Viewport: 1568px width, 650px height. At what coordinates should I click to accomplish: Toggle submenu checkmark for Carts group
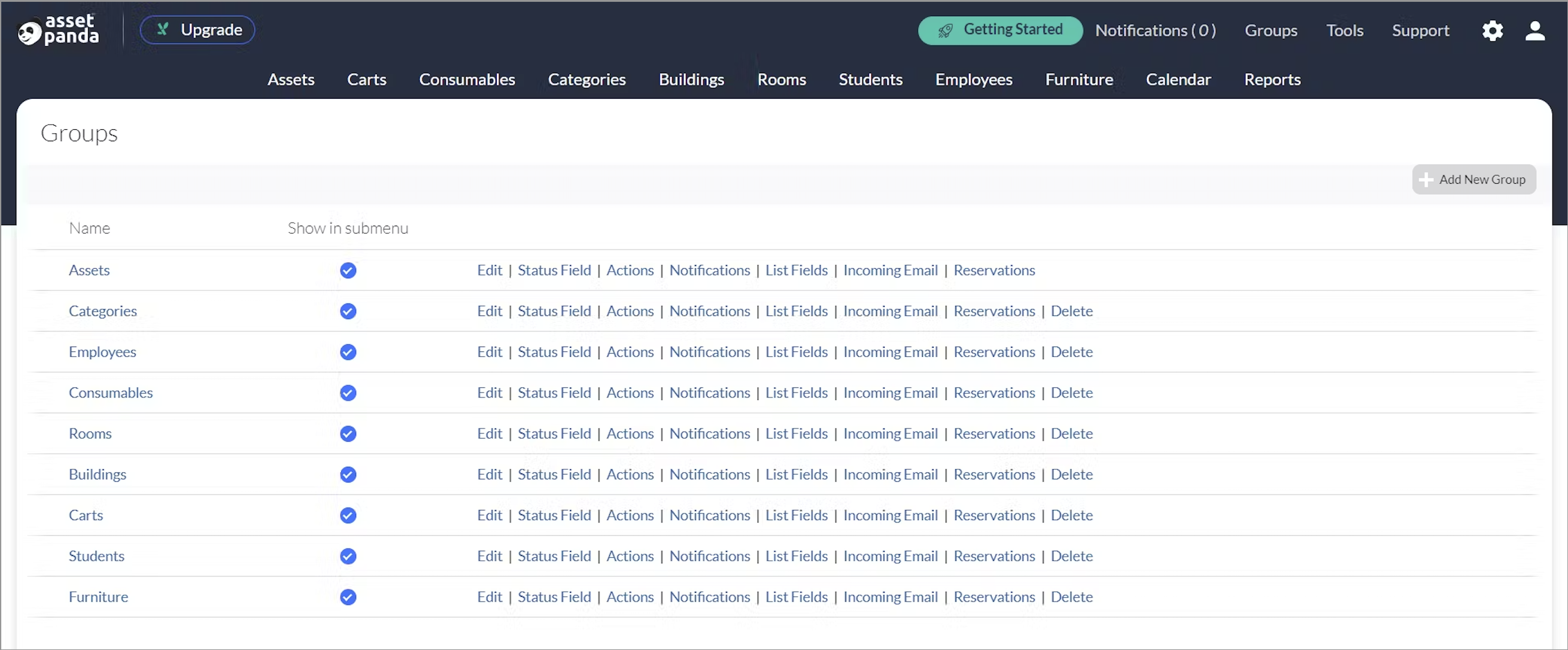[348, 515]
